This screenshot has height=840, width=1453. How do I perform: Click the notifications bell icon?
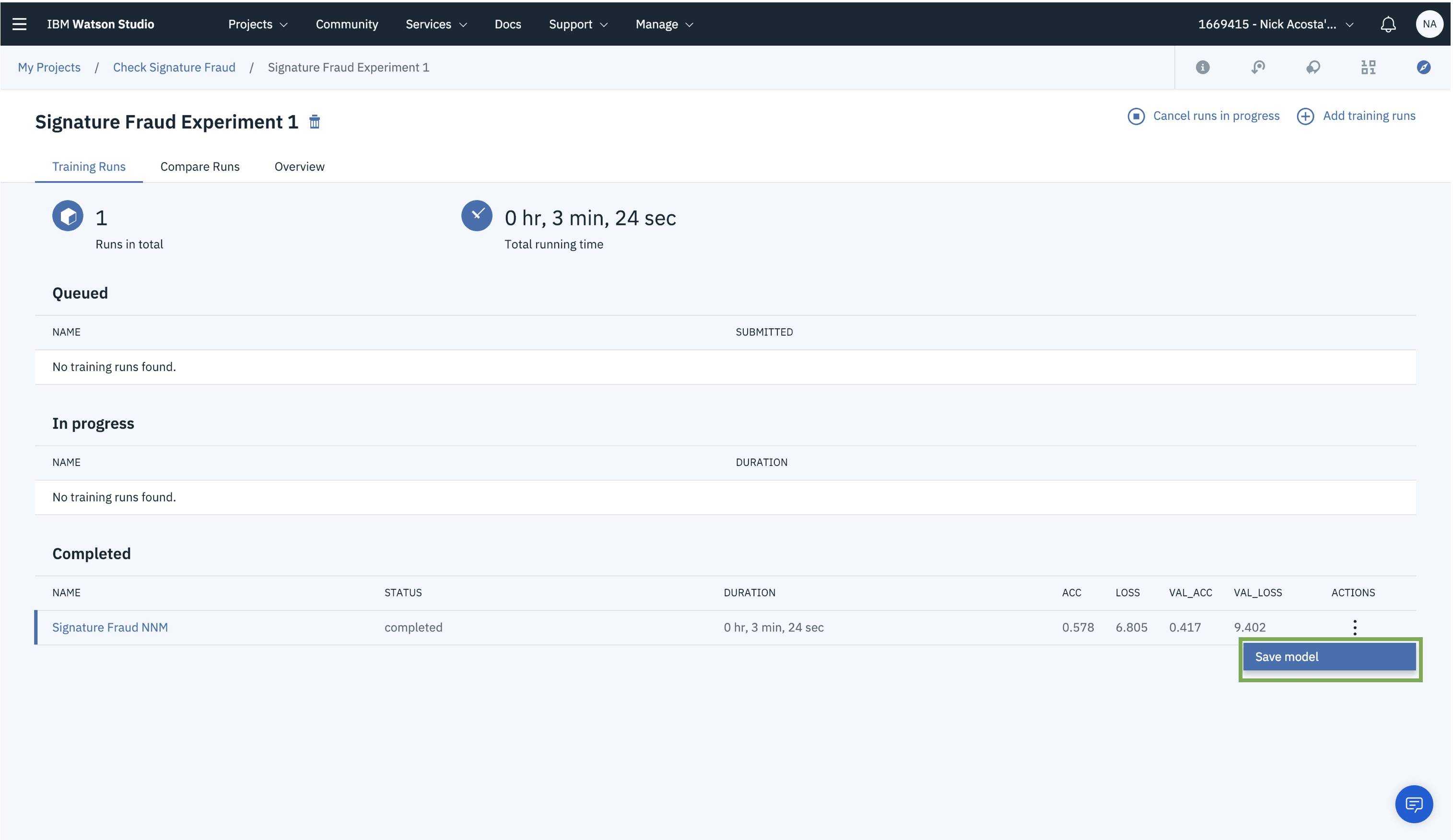click(1387, 24)
